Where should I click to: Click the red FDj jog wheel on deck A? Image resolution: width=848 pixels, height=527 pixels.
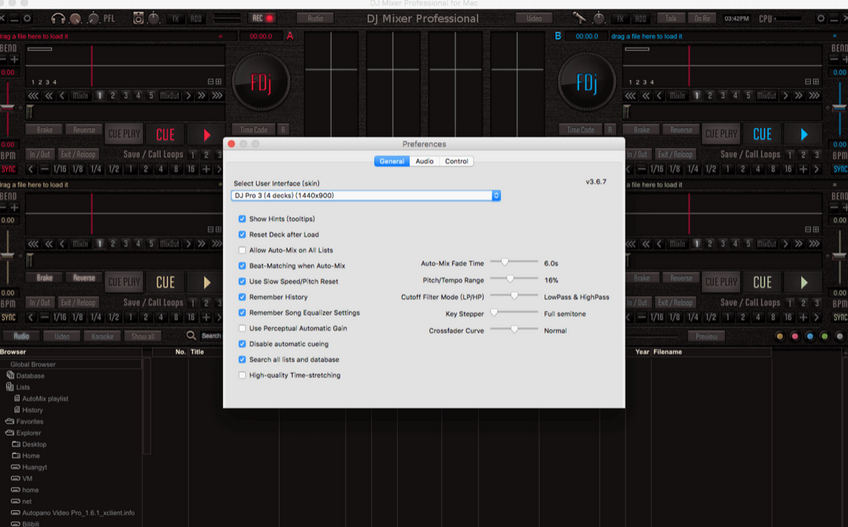(x=261, y=83)
